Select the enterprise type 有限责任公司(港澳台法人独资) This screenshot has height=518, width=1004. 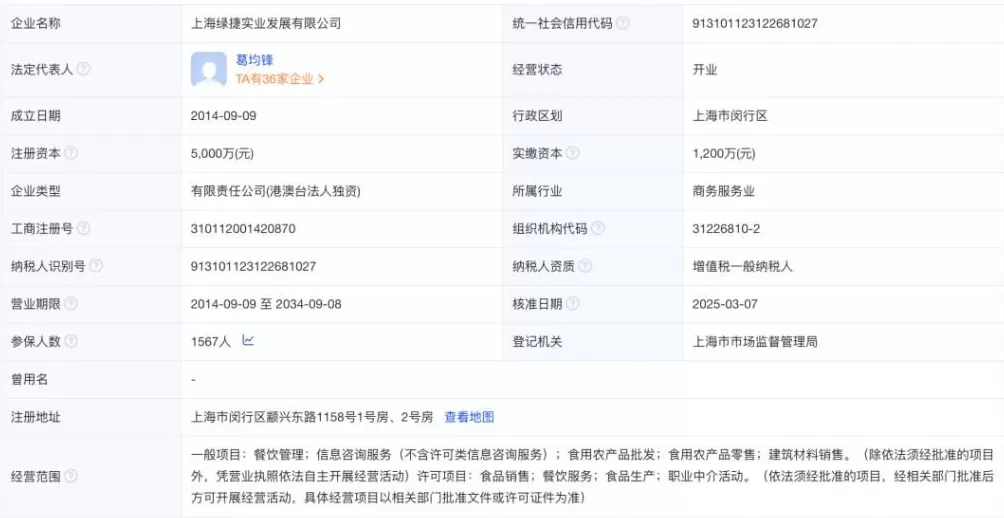(275, 191)
